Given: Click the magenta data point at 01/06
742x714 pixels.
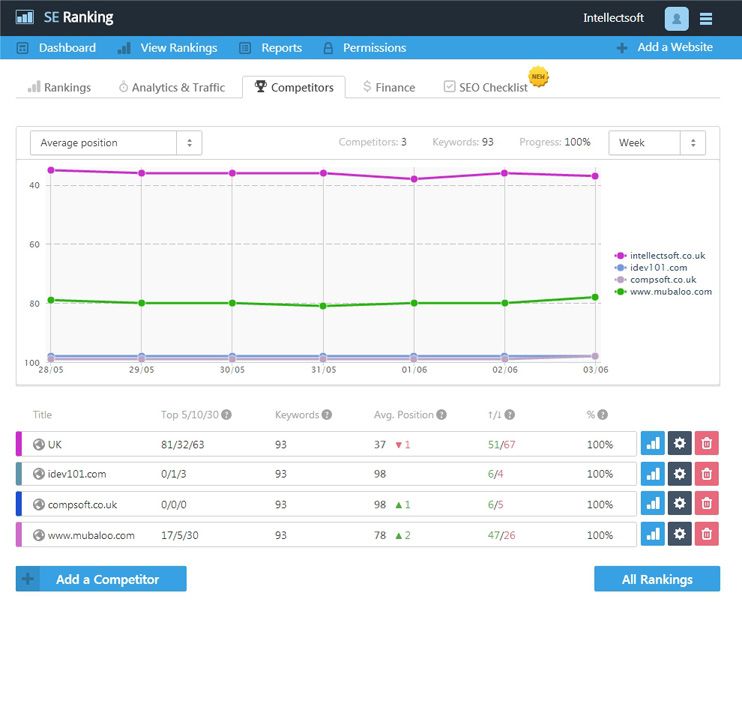Looking at the screenshot, I should point(414,179).
